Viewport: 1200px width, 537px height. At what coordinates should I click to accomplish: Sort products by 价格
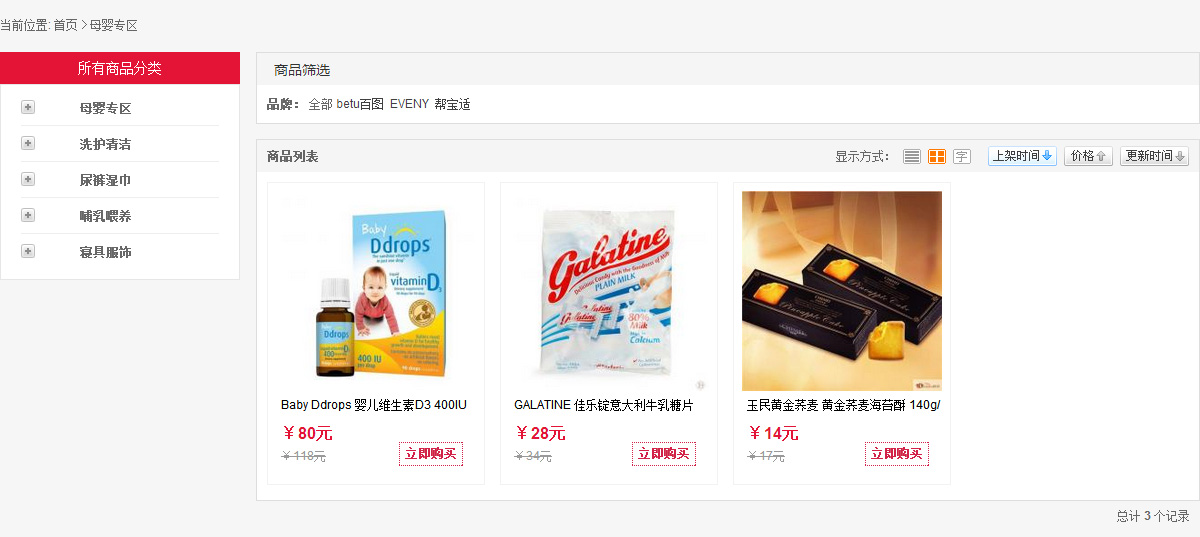[1088, 156]
